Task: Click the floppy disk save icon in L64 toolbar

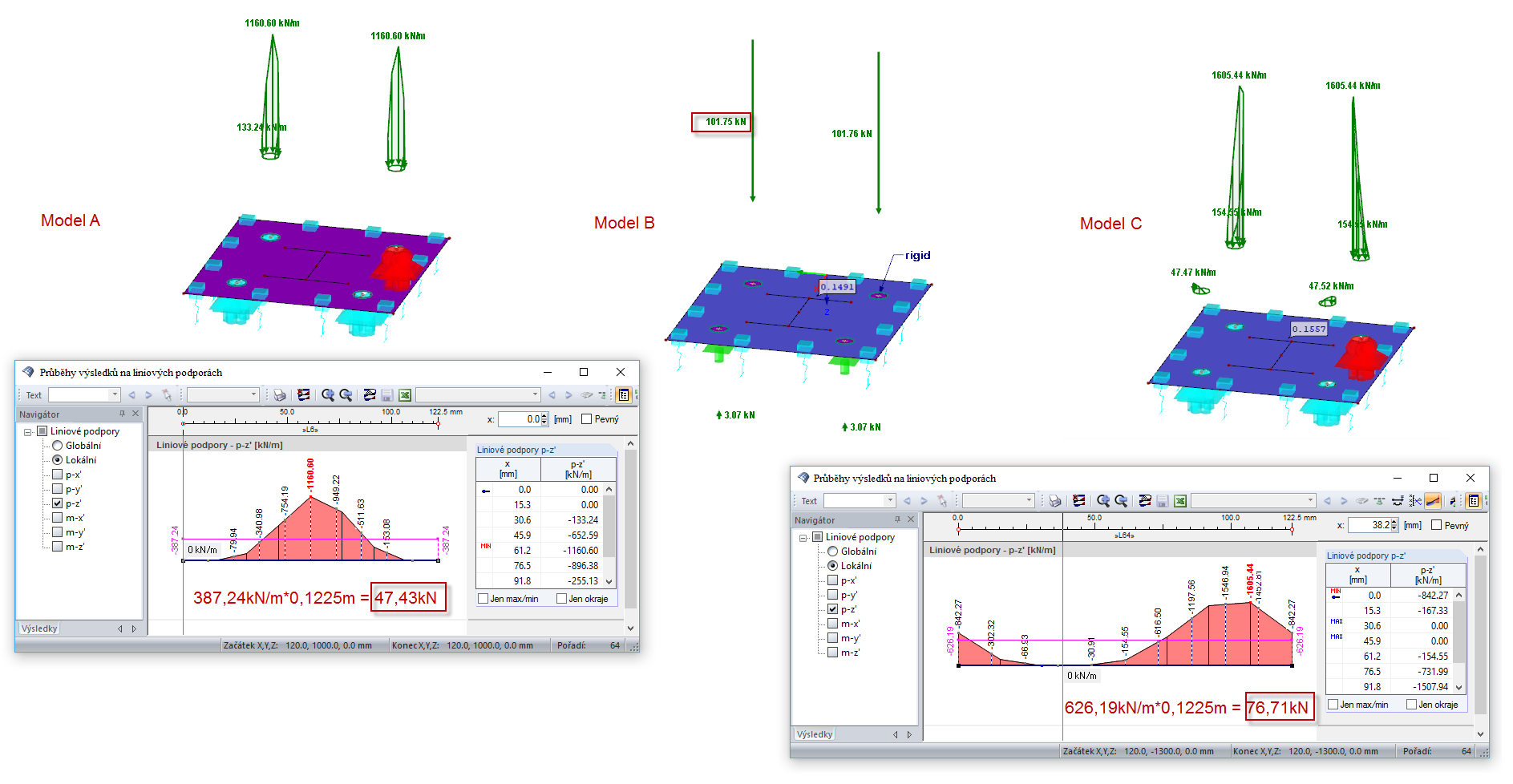Action: pyautogui.click(x=1162, y=501)
